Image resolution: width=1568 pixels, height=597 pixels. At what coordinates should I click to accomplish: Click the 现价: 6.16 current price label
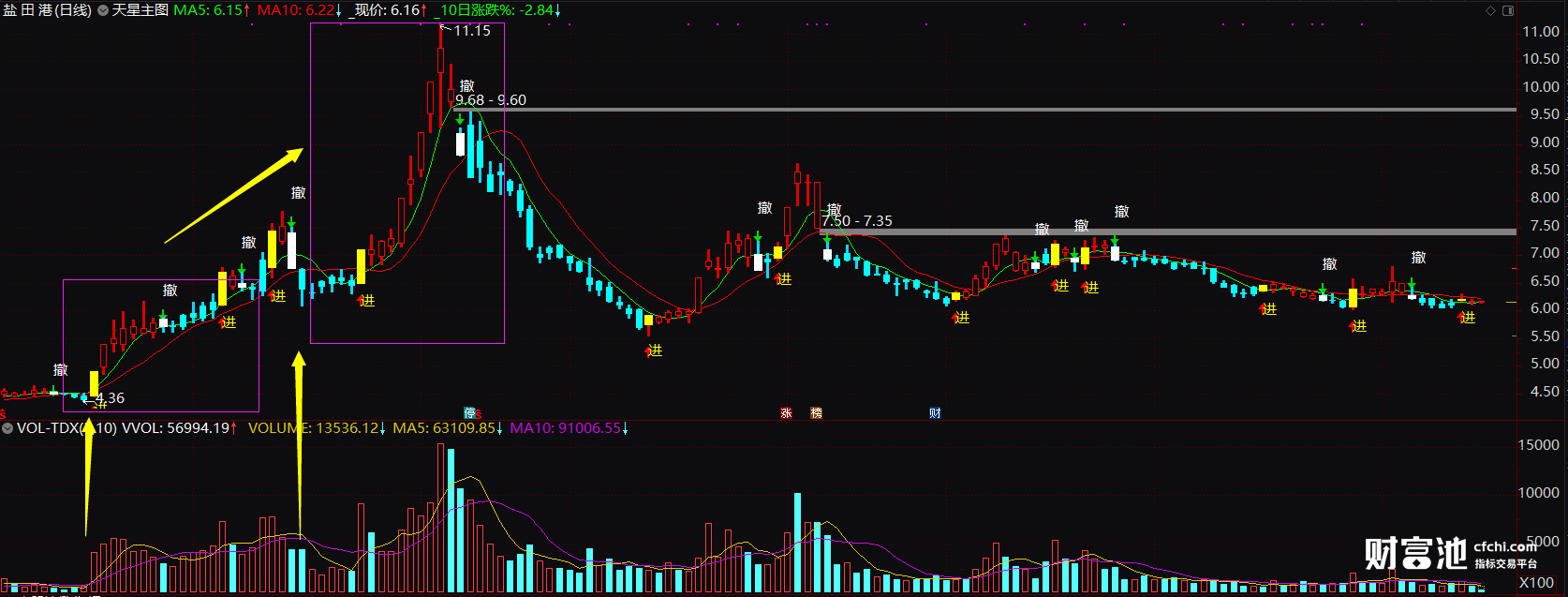(x=388, y=10)
